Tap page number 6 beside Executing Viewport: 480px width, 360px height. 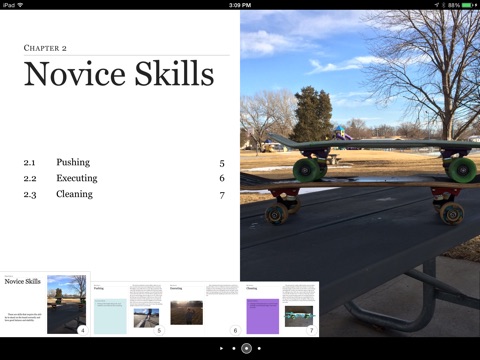pyautogui.click(x=222, y=178)
